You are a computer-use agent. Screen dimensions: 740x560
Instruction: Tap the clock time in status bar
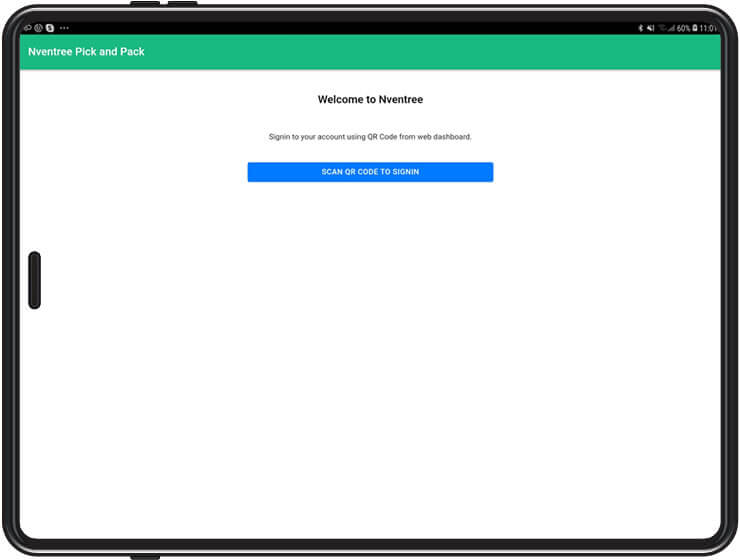tap(708, 28)
